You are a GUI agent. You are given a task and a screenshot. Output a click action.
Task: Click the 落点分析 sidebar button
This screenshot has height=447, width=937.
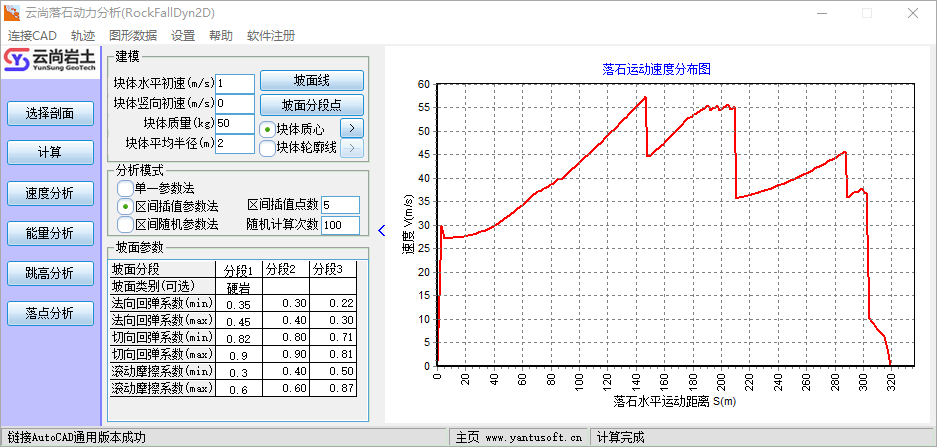[x=50, y=313]
